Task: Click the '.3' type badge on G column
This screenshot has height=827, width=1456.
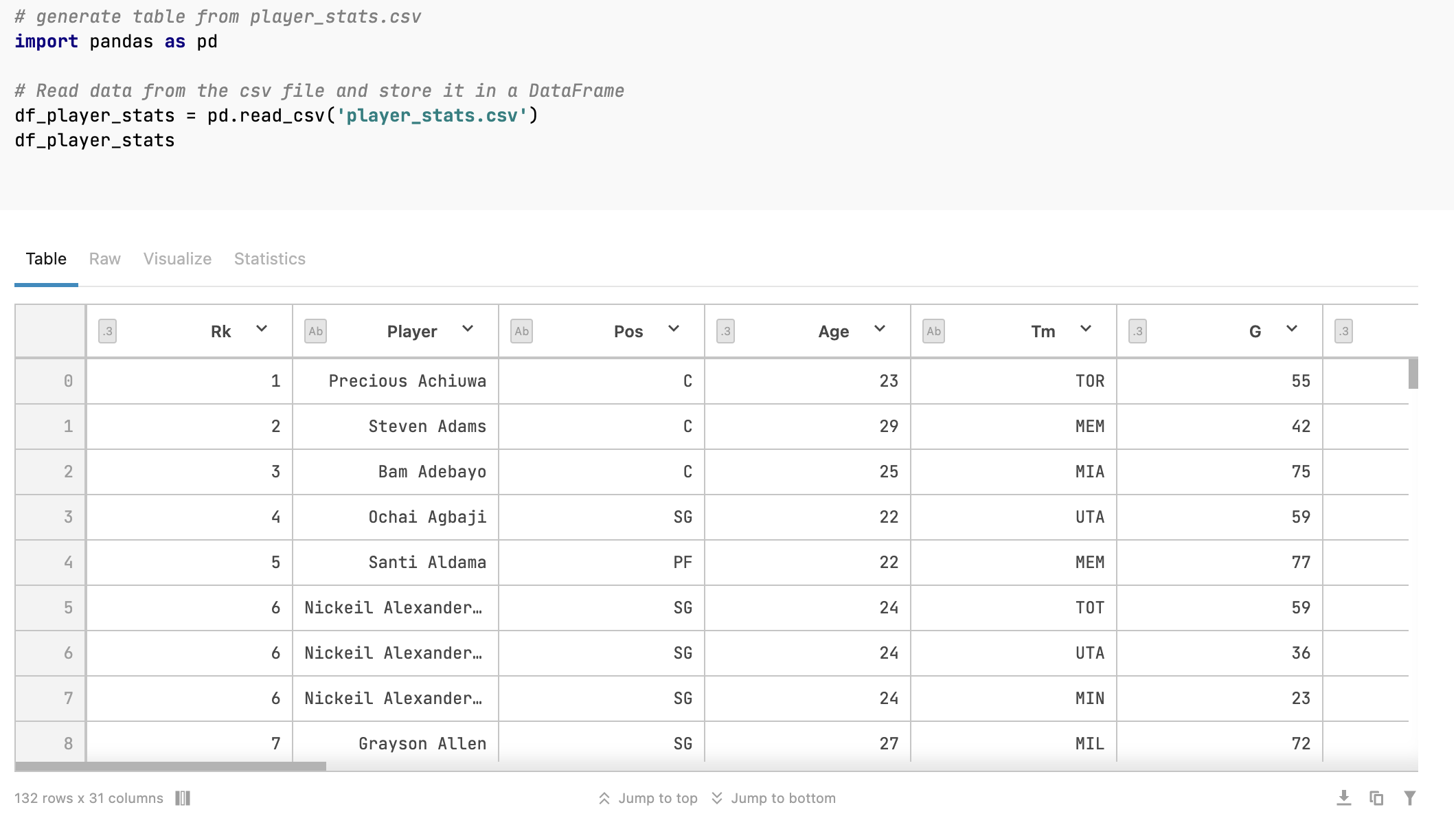Action: (x=1137, y=331)
